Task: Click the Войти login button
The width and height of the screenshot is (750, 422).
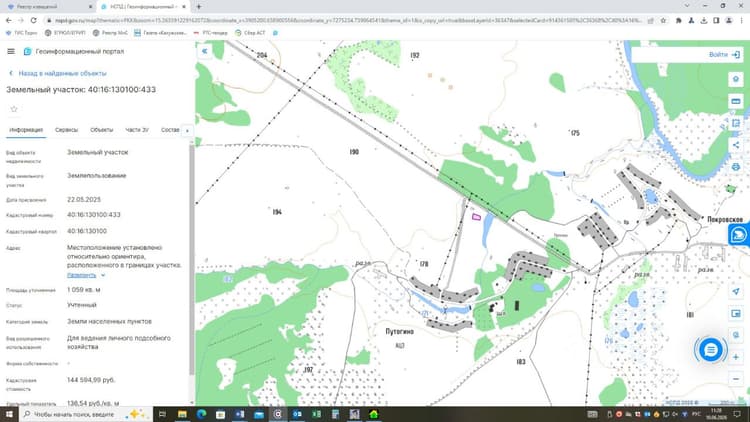Action: click(724, 55)
